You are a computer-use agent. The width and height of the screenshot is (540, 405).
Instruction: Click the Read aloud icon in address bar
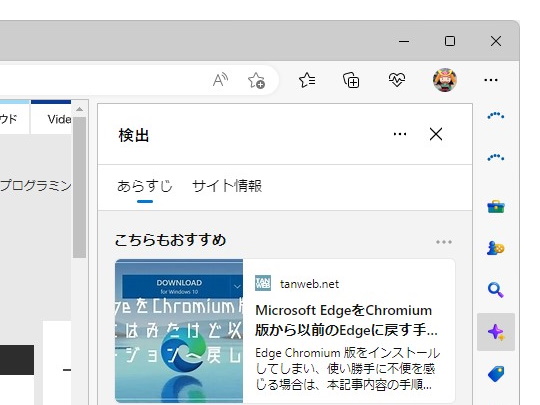(220, 80)
